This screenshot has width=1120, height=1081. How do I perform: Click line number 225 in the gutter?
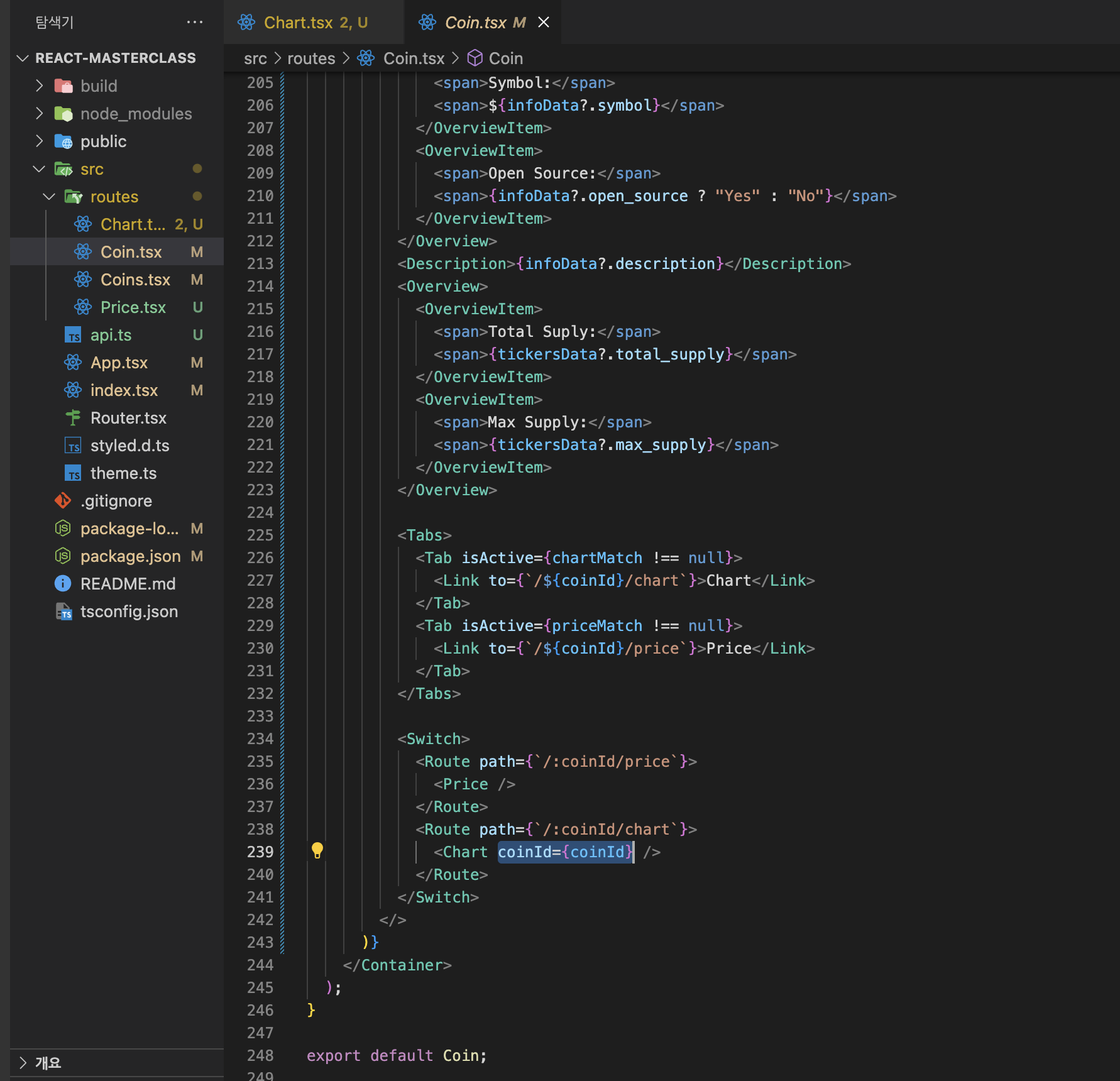tap(260, 535)
